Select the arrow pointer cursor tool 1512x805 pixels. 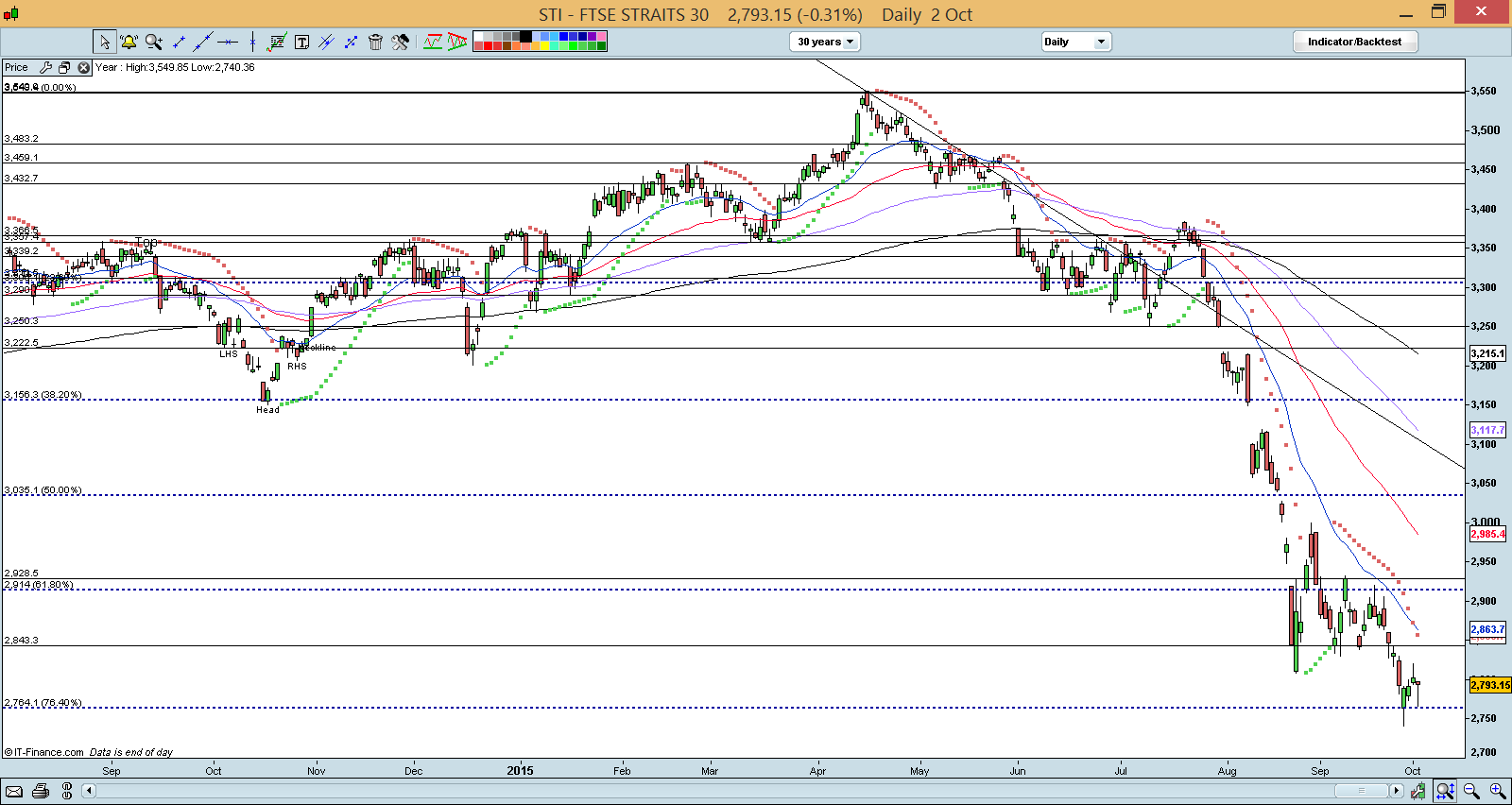point(104,42)
